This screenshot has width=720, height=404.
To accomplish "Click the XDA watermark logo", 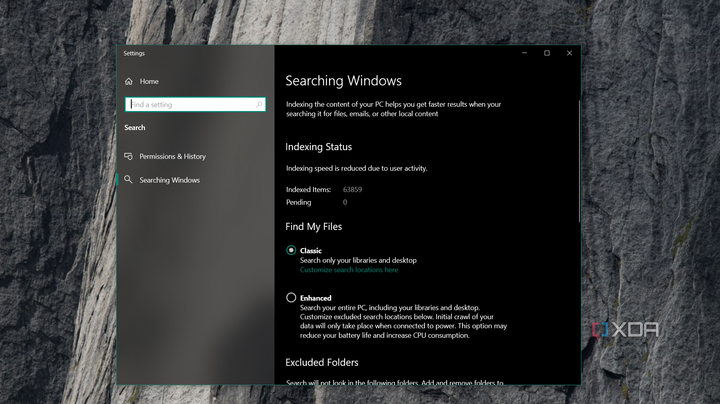I will [x=625, y=330].
